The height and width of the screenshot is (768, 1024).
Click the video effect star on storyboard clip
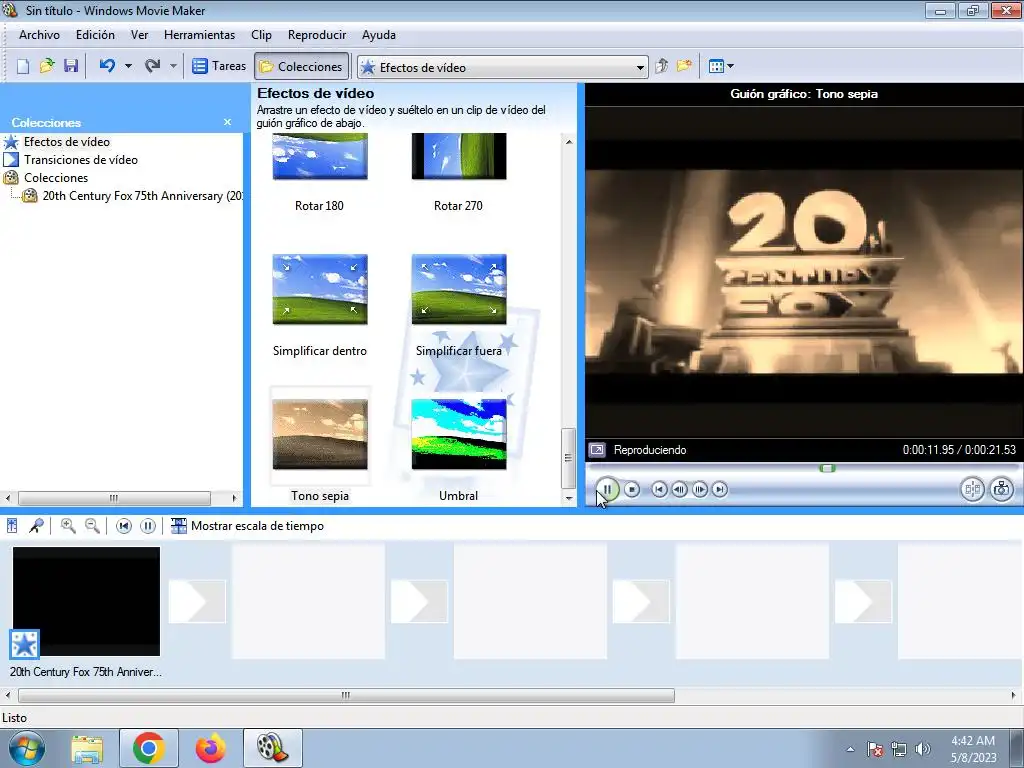point(25,645)
